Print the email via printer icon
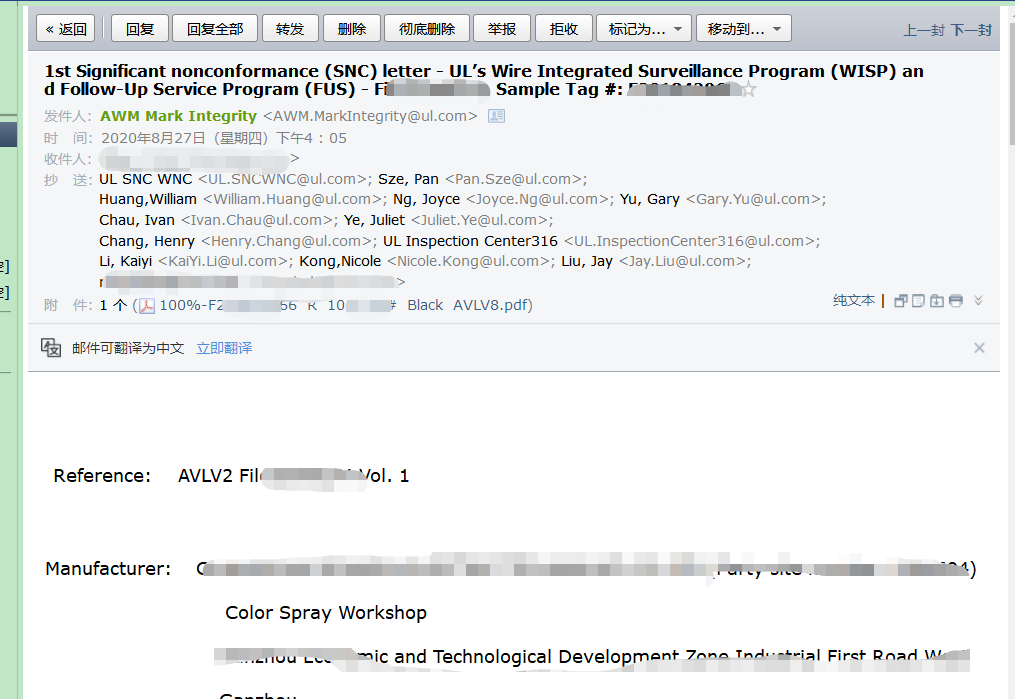The height and width of the screenshot is (699, 1015). [x=955, y=301]
